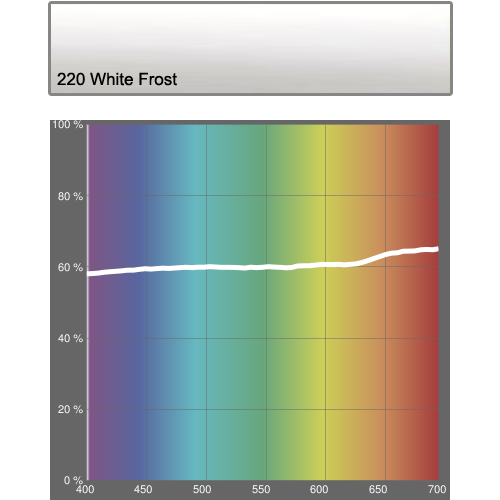Click the 220 White Frost label text
Screen dimensions: 500x500
click(117, 79)
